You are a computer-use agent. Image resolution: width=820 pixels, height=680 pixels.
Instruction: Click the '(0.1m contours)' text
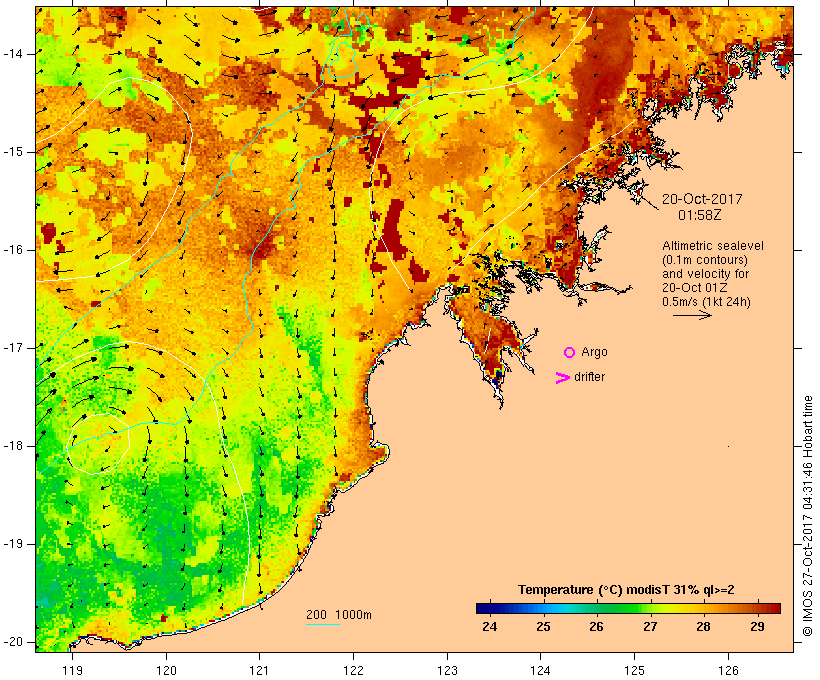pos(704,260)
